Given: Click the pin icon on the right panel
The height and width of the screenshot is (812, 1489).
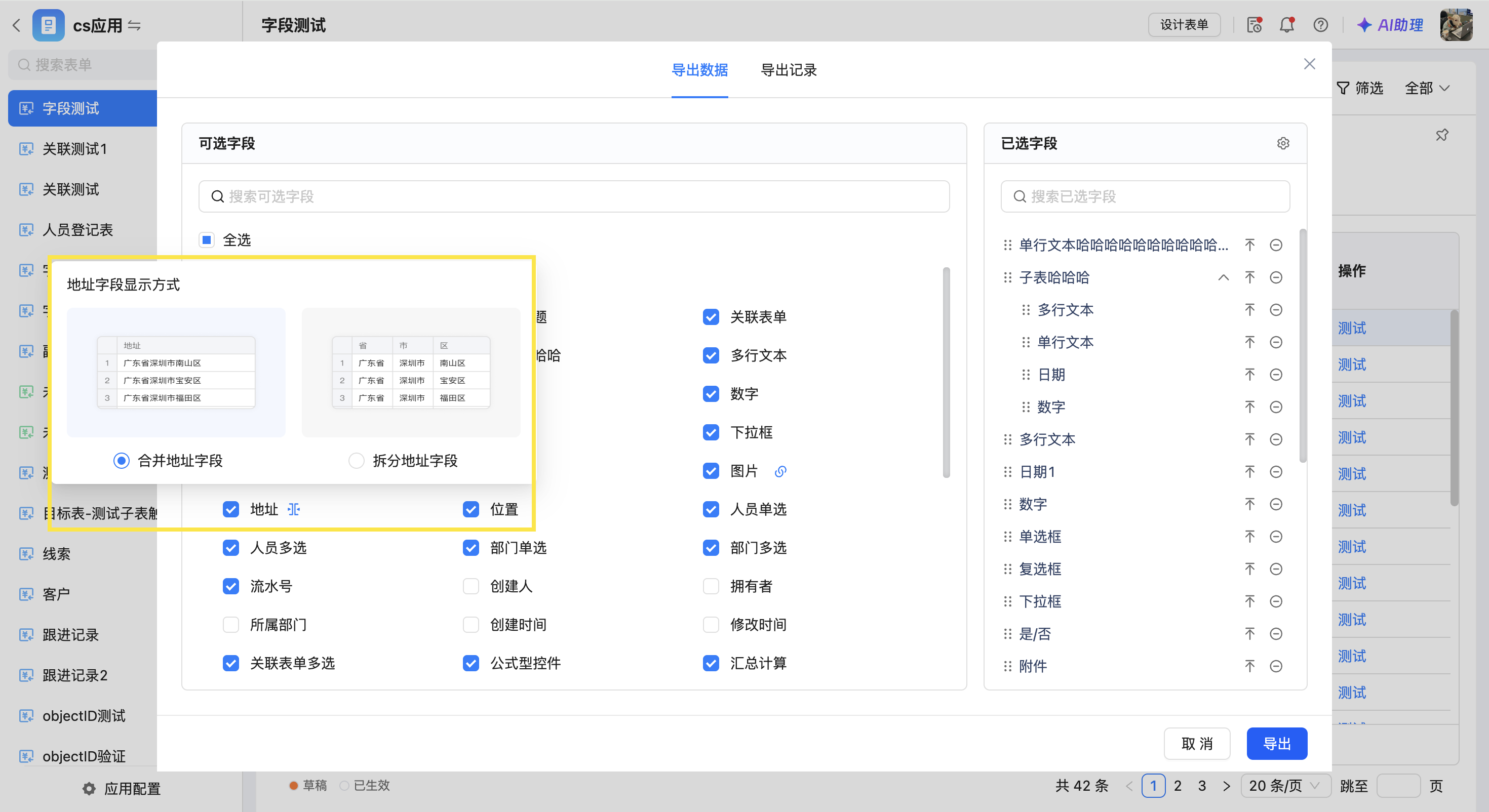Looking at the screenshot, I should [1441, 135].
